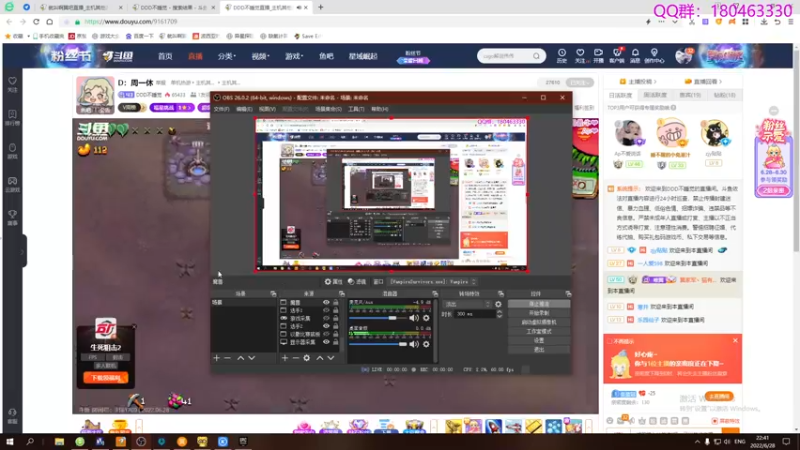The height and width of the screenshot is (450, 800).
Task: Expand Douyu 游戏 nav dropdown
Action: coord(294,56)
